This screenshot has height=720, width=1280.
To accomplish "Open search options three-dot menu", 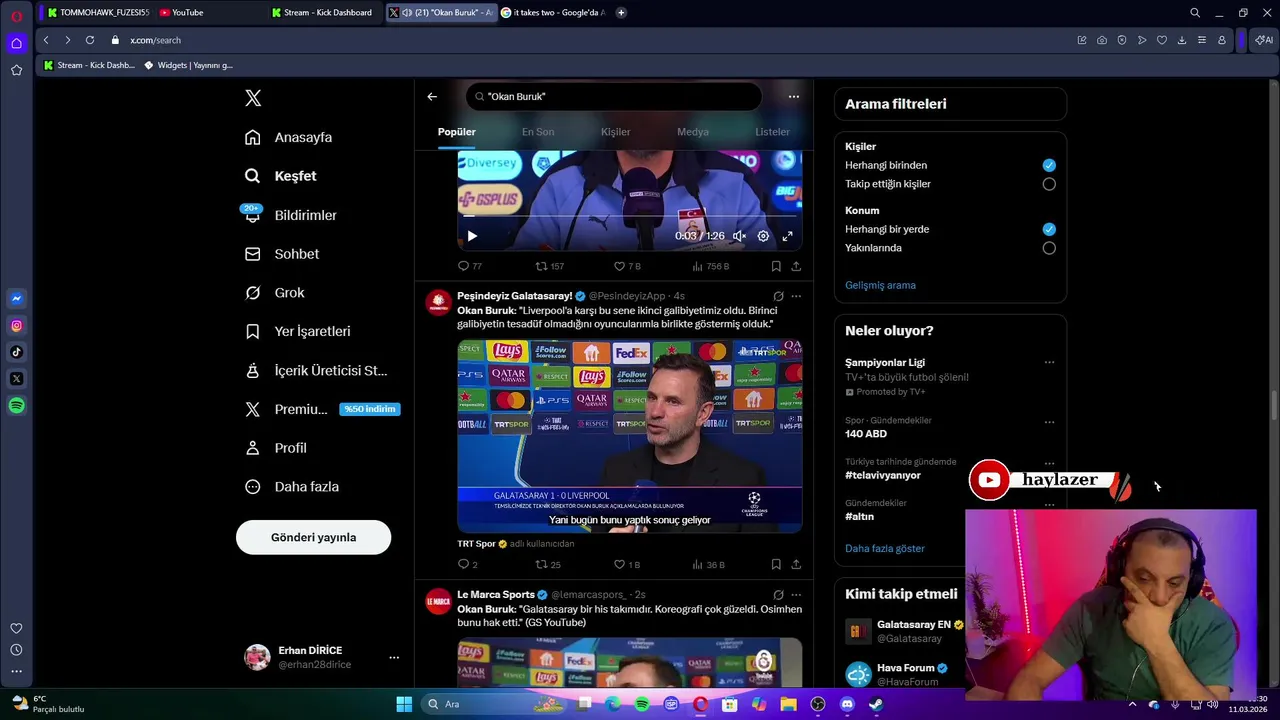I will [793, 97].
